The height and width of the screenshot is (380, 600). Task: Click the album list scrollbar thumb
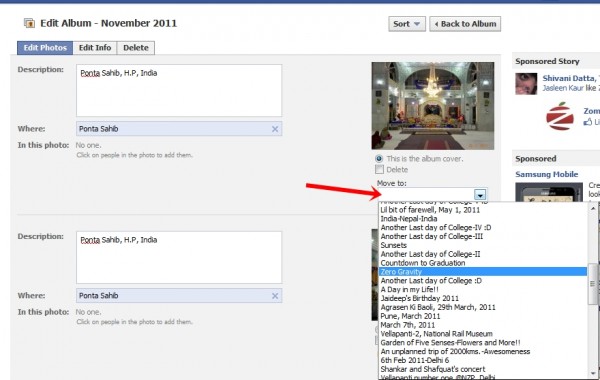pyautogui.click(x=593, y=284)
